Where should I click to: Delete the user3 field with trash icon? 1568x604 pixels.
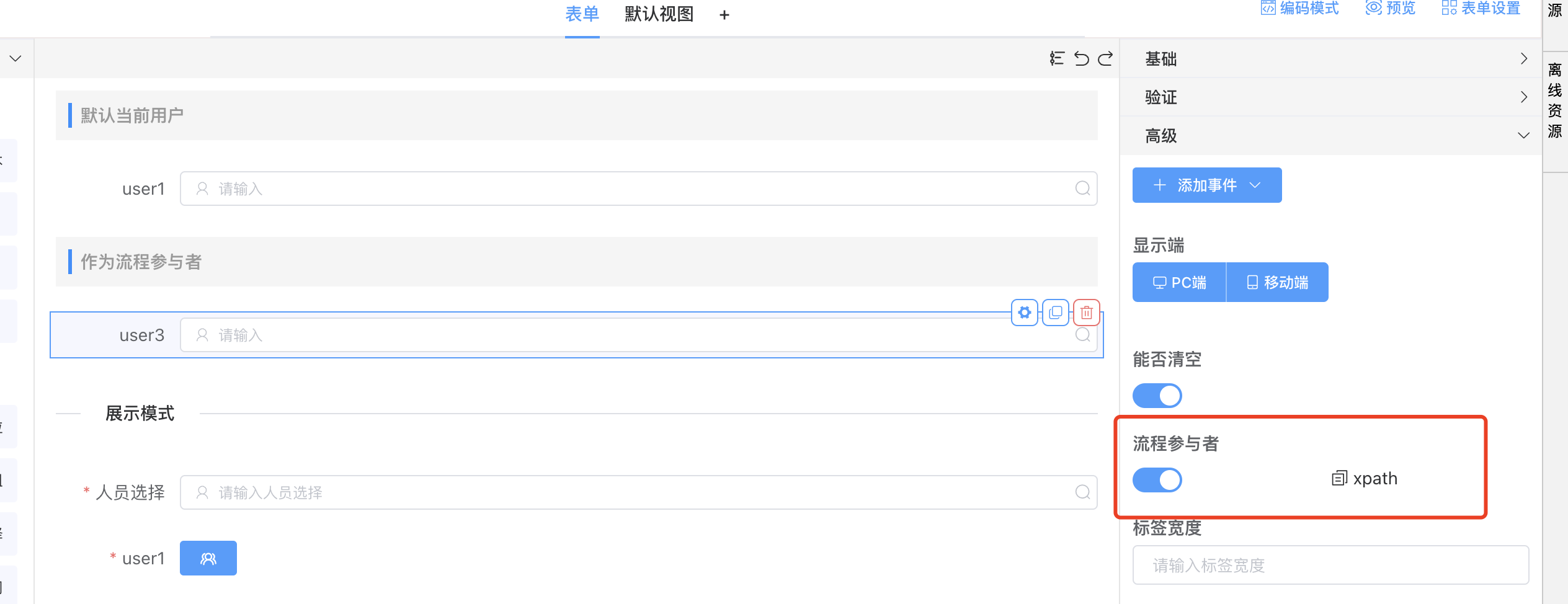point(1086,313)
